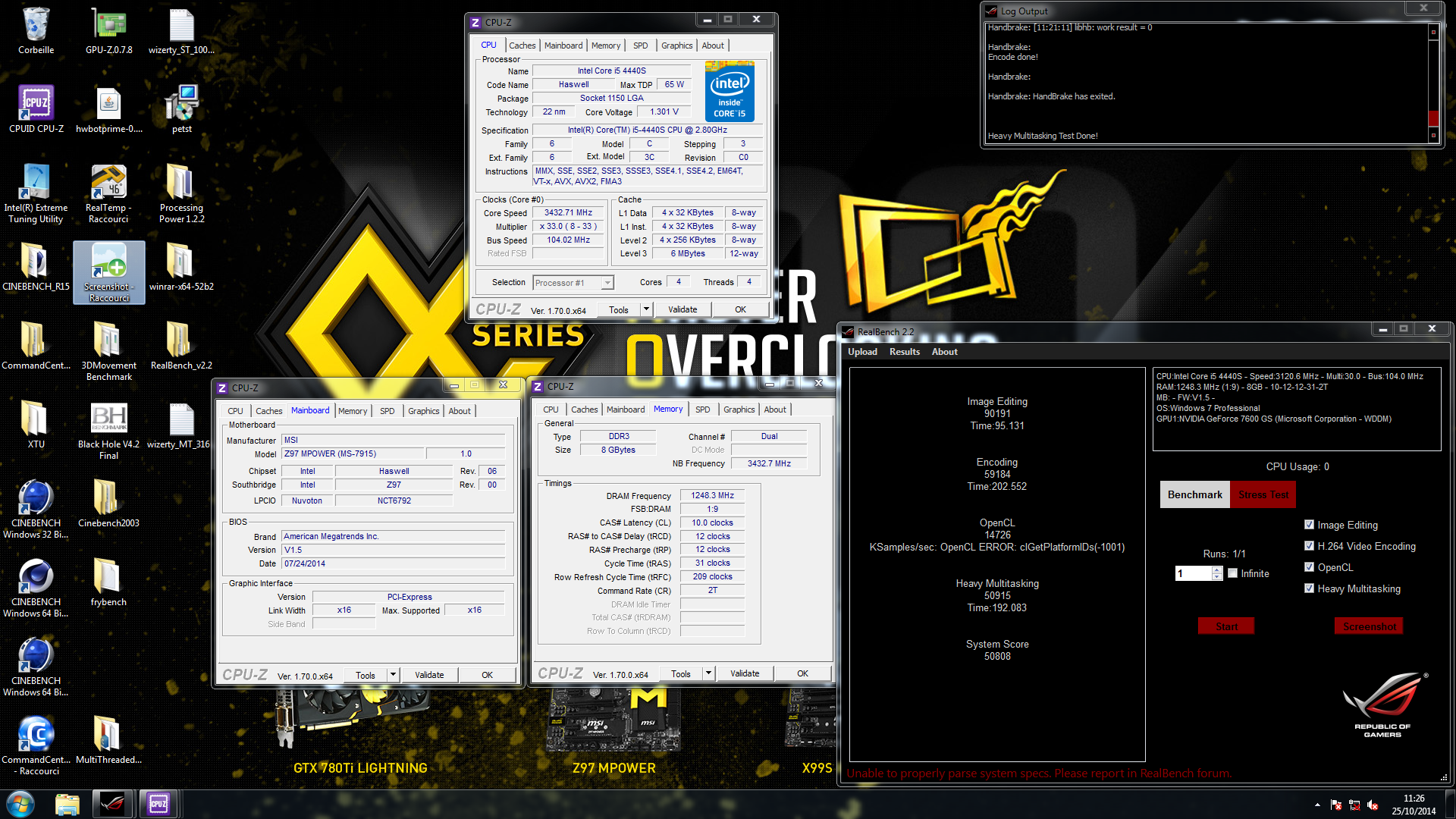Click OK in Mainboard CPU-Z window

click(x=487, y=675)
